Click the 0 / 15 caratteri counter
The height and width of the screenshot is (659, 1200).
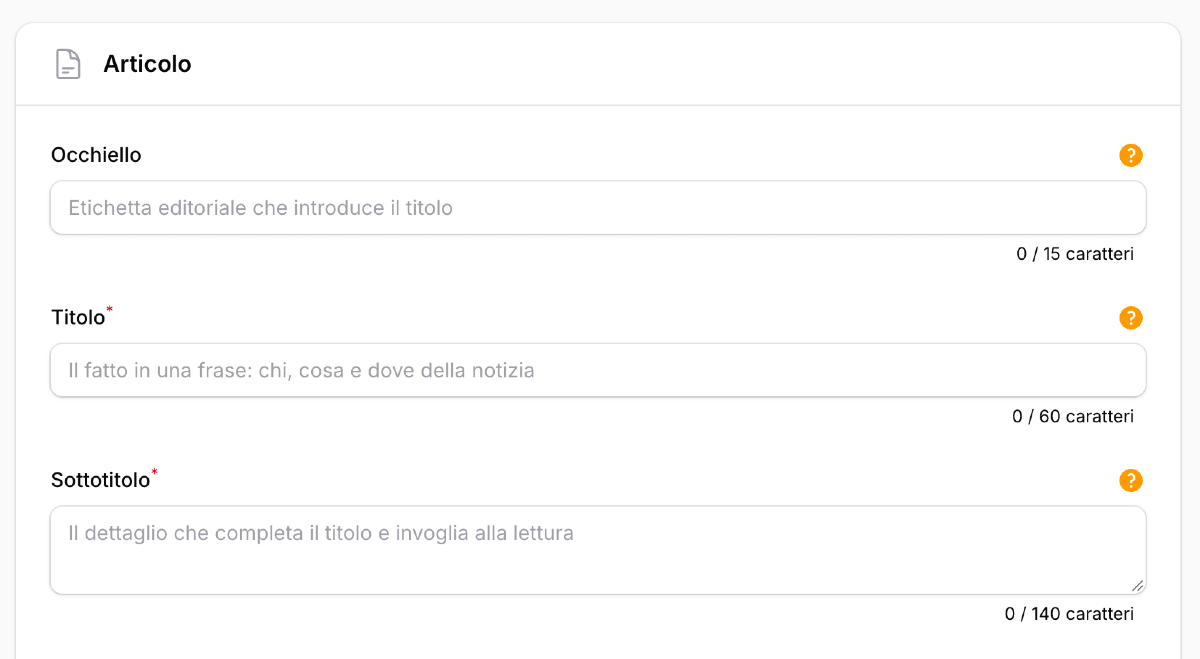pos(1075,254)
